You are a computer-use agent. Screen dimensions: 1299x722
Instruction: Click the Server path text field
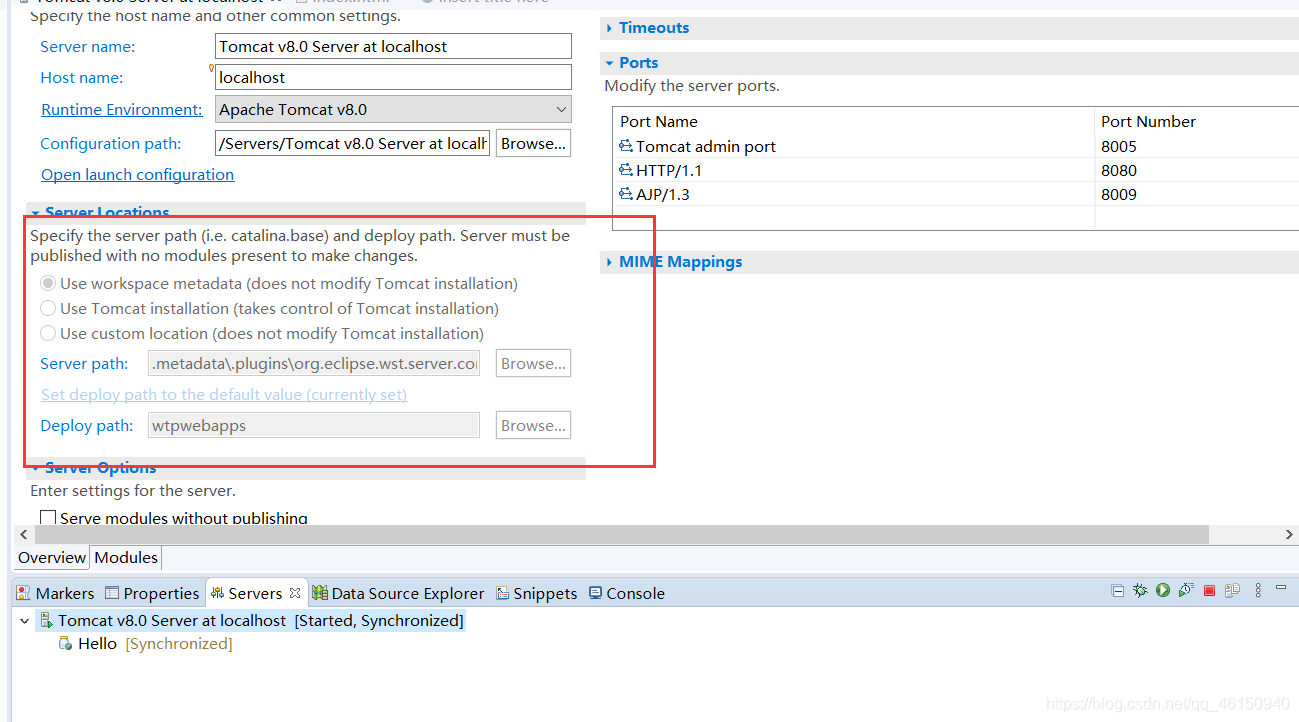[x=314, y=364]
